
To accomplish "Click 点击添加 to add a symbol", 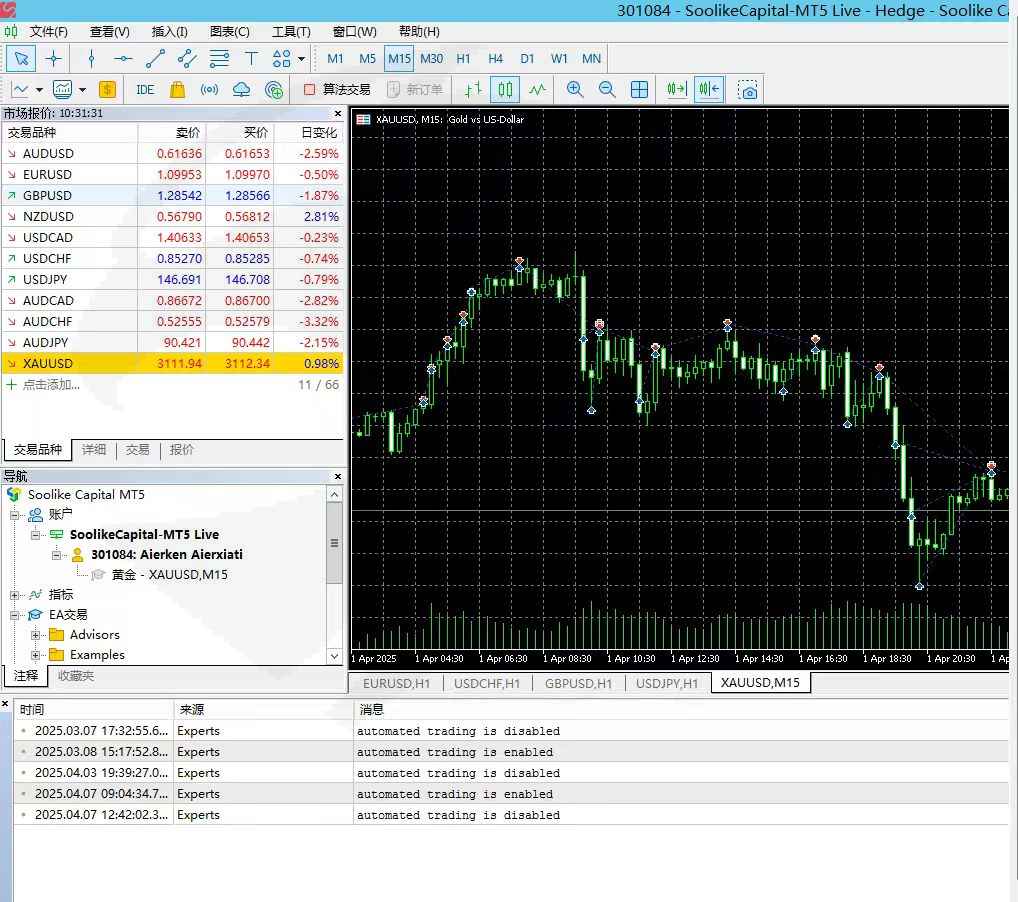I will pos(51,385).
